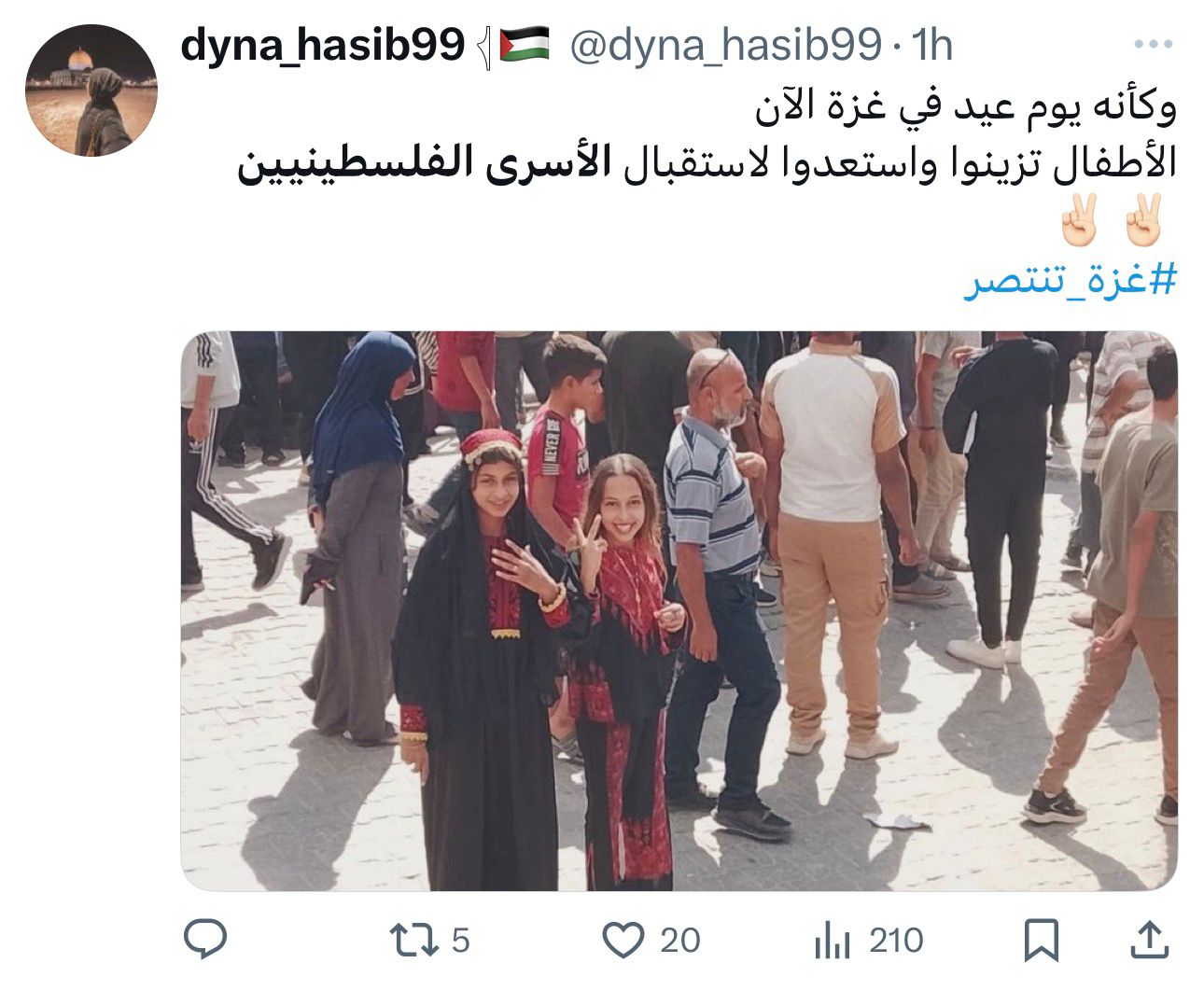Tap the retweet arrows icon
This screenshot has width=1204, height=991.
click(x=413, y=940)
